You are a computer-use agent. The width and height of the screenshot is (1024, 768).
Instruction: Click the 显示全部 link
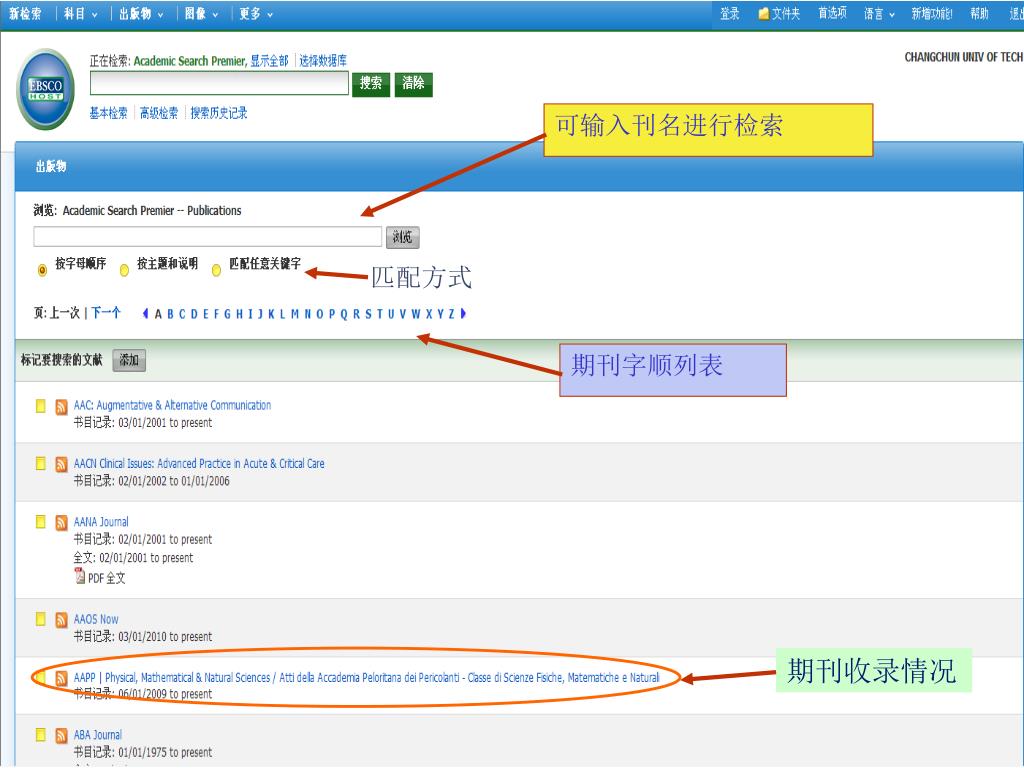click(x=269, y=61)
